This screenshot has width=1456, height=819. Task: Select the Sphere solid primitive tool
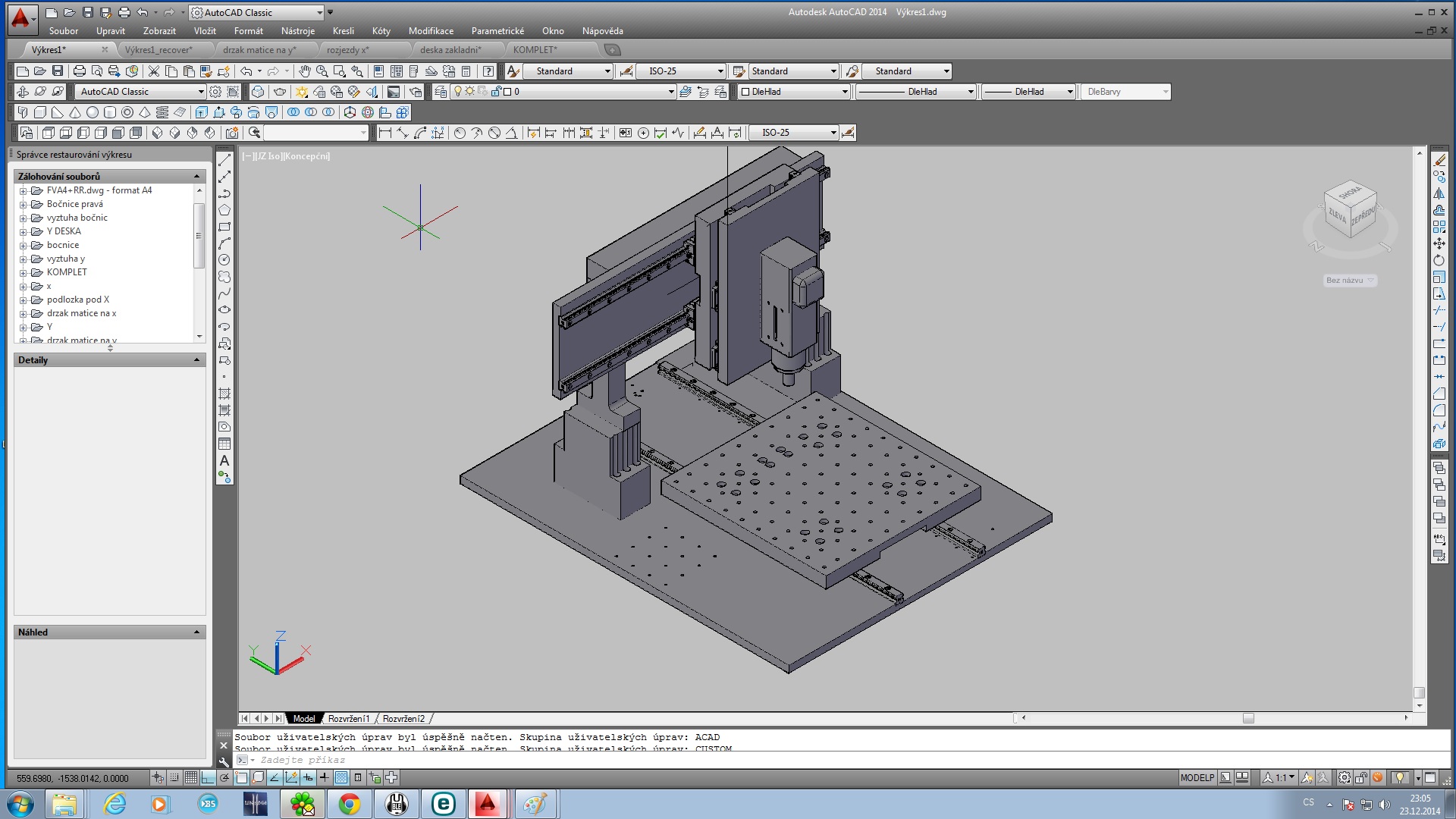coord(93,112)
